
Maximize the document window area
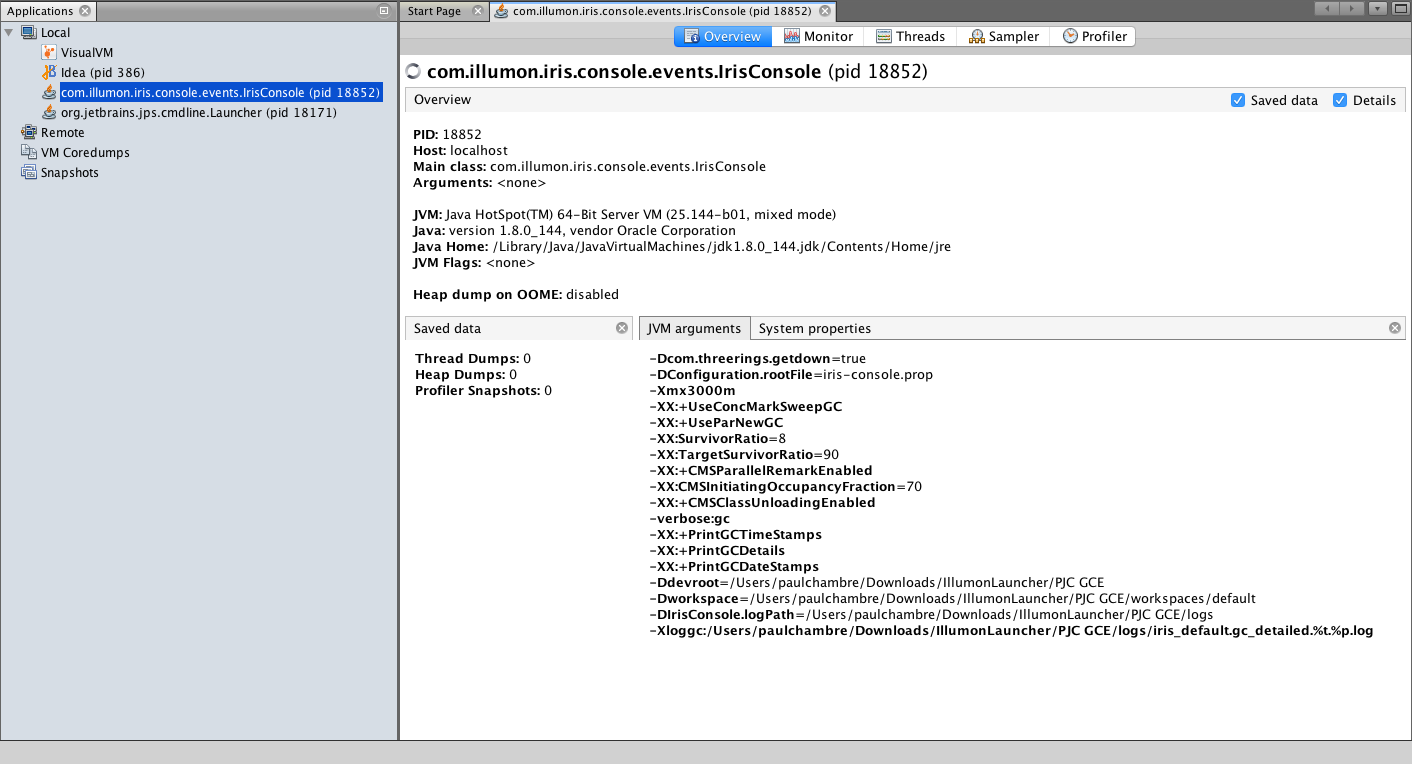(x=1400, y=8)
